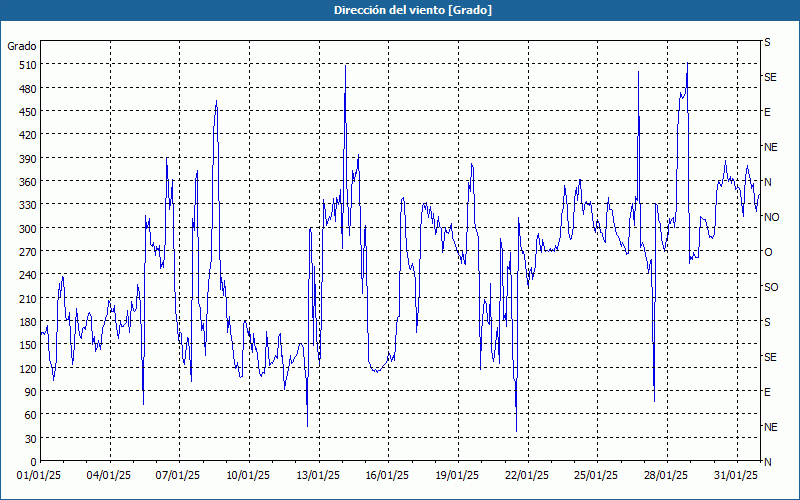This screenshot has width=800, height=500.
Task: Click the N compass label beside 360 gridline
Action: [x=768, y=182]
